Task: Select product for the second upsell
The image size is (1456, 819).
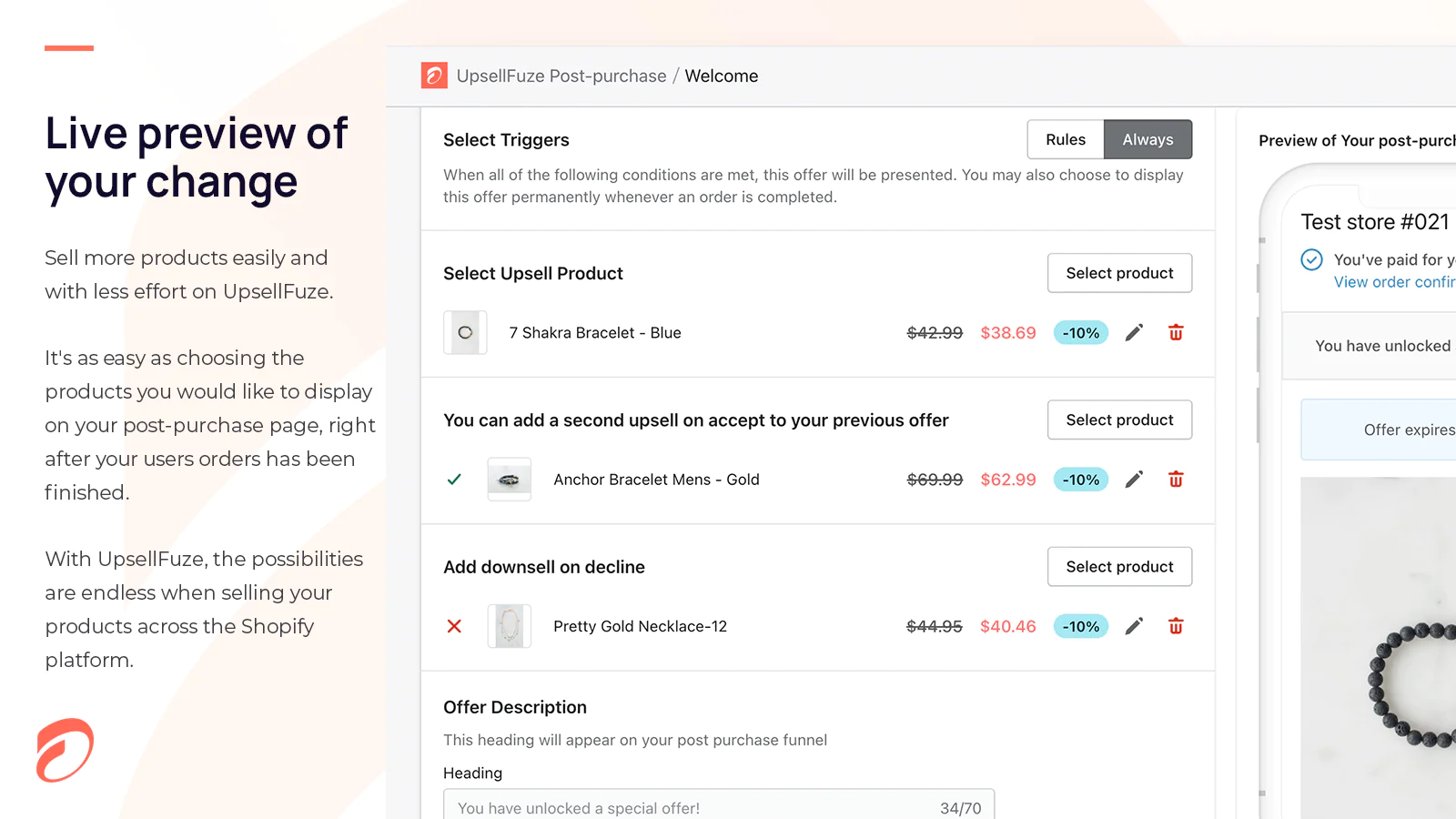Action: click(1119, 420)
